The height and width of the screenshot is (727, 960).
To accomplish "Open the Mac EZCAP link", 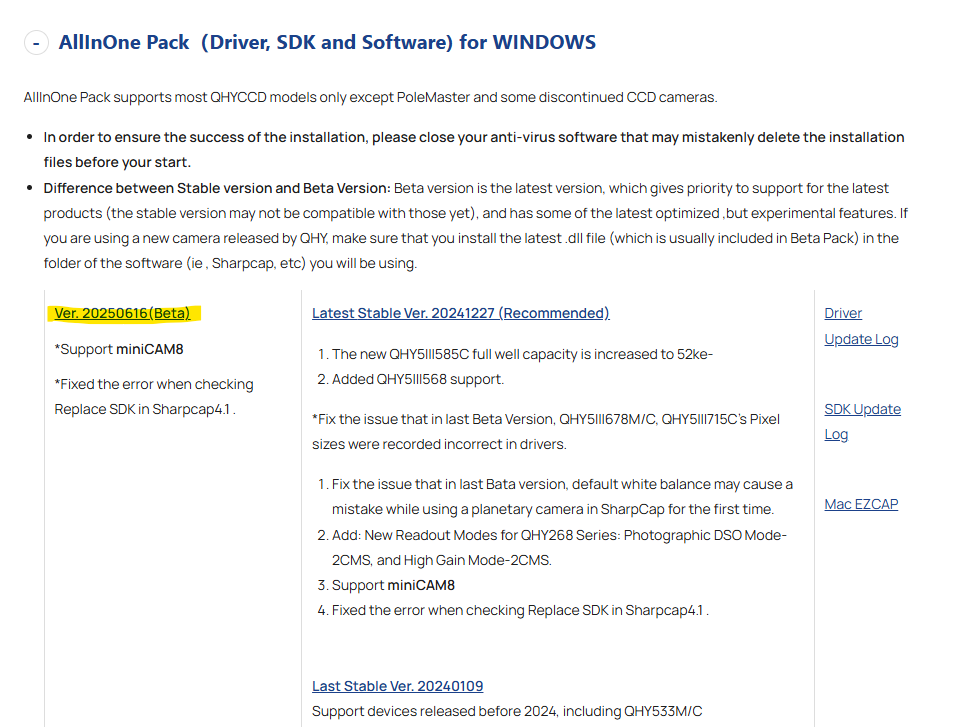I will click(x=861, y=504).
